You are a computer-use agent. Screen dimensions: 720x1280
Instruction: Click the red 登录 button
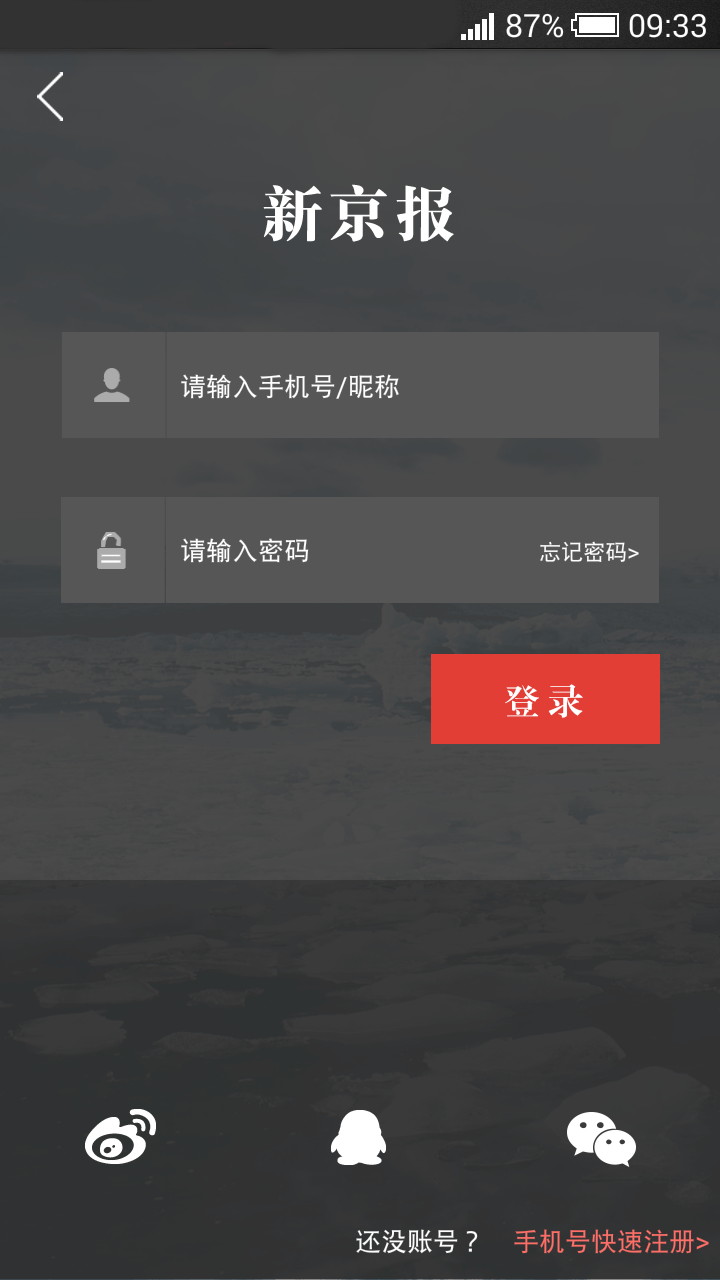pos(545,699)
